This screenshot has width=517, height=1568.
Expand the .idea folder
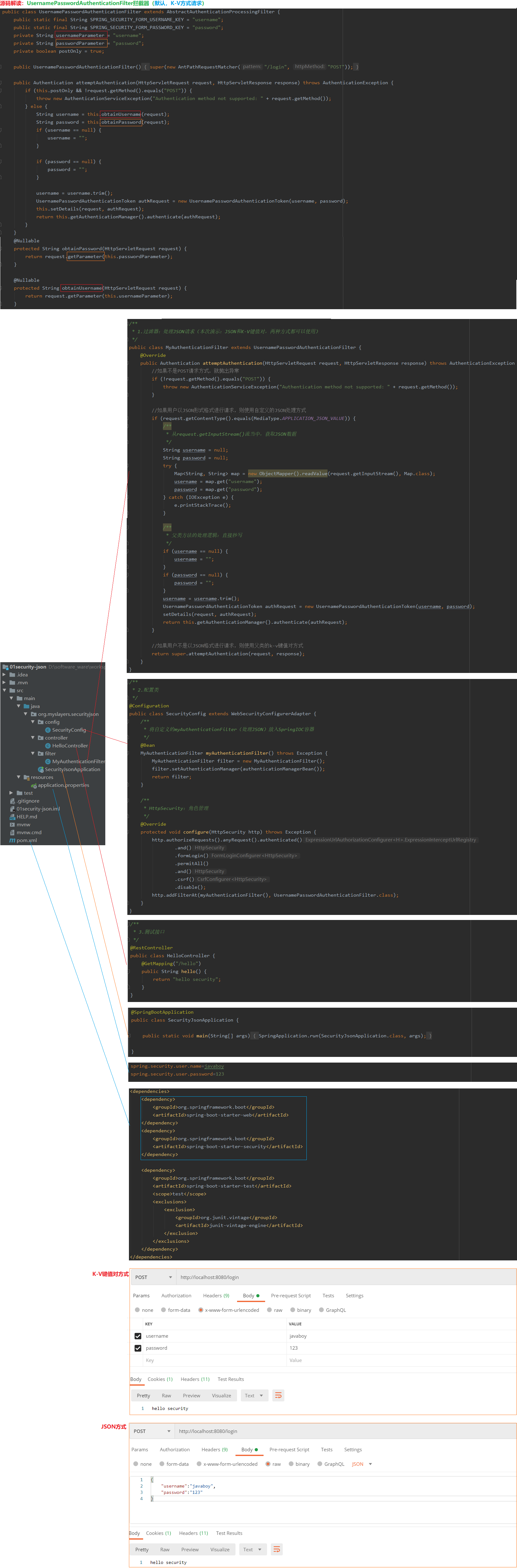pyautogui.click(x=4, y=675)
